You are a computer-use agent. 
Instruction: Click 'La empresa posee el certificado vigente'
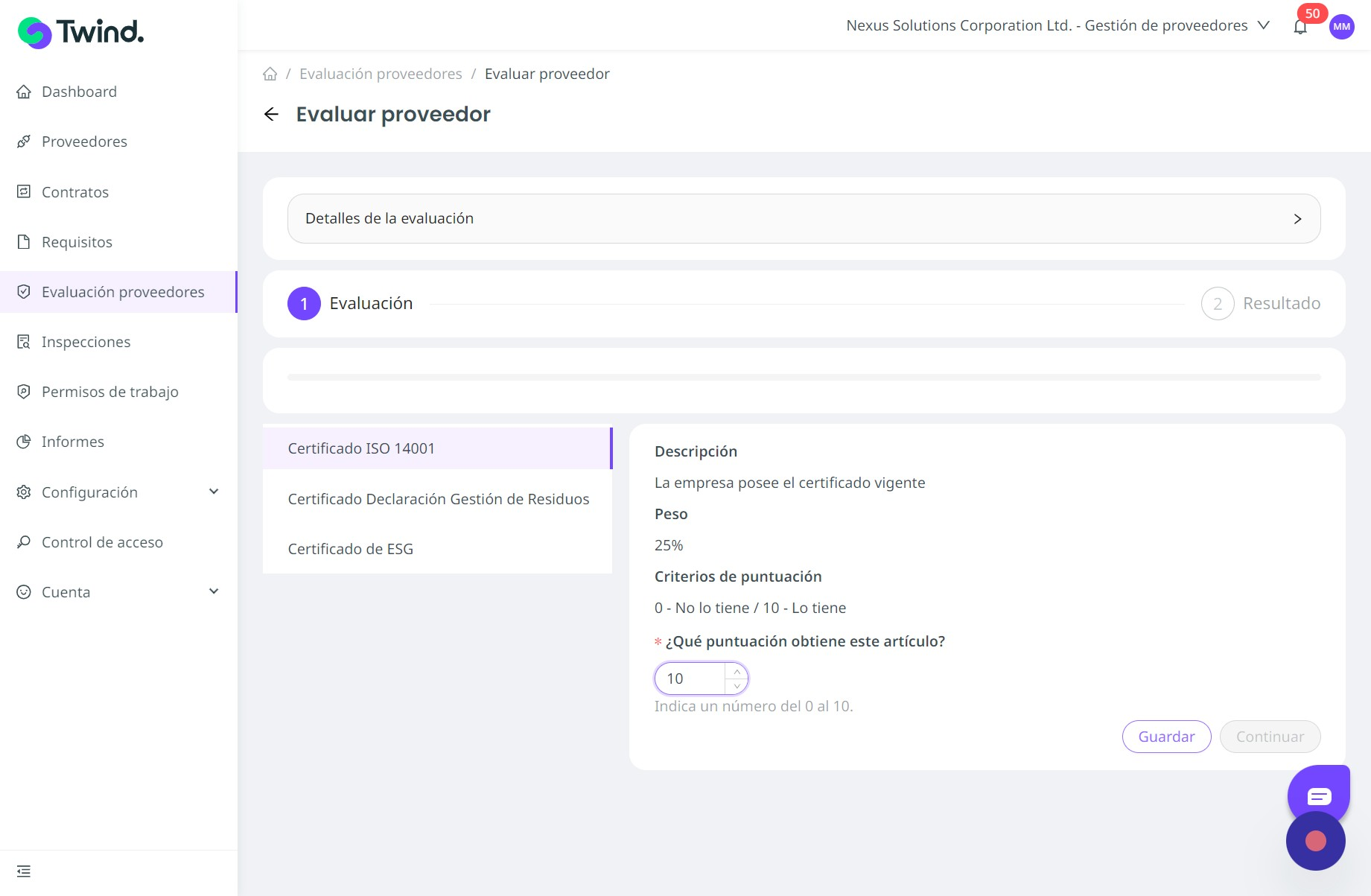789,483
